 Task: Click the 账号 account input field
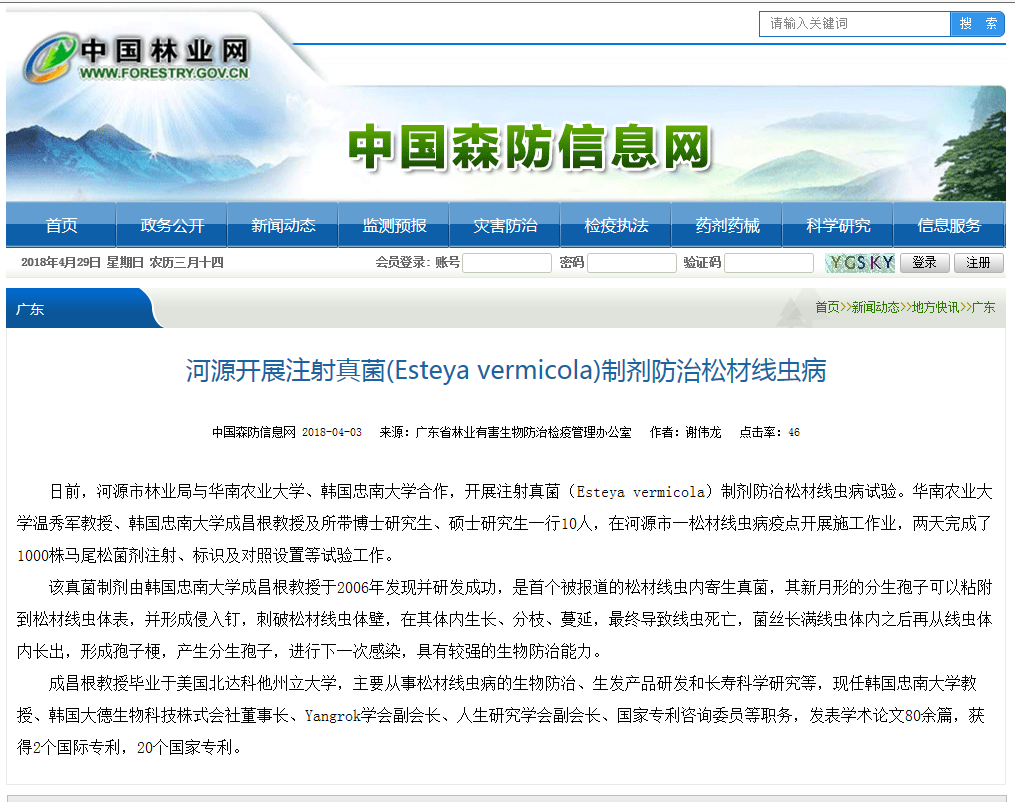pyautogui.click(x=506, y=263)
